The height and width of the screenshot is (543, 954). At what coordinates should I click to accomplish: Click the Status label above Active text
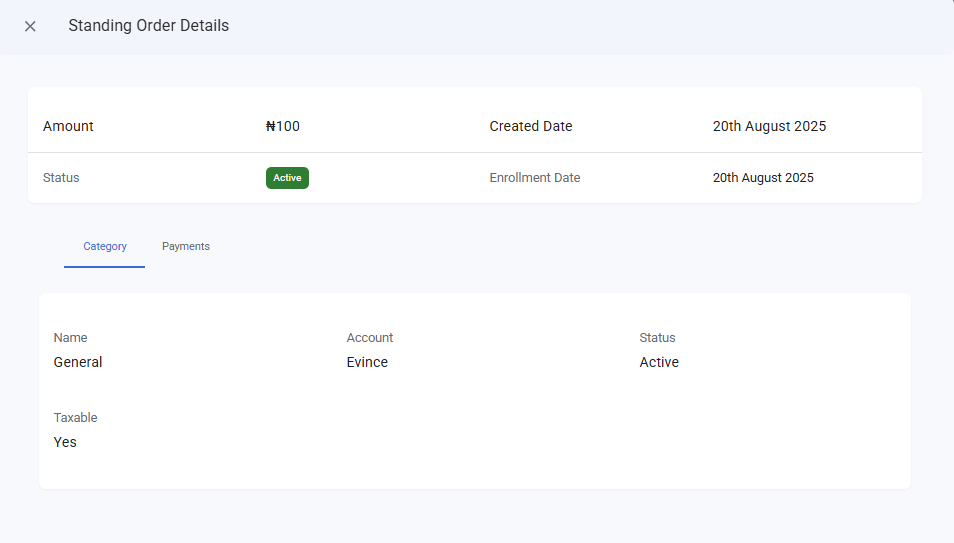tap(657, 338)
